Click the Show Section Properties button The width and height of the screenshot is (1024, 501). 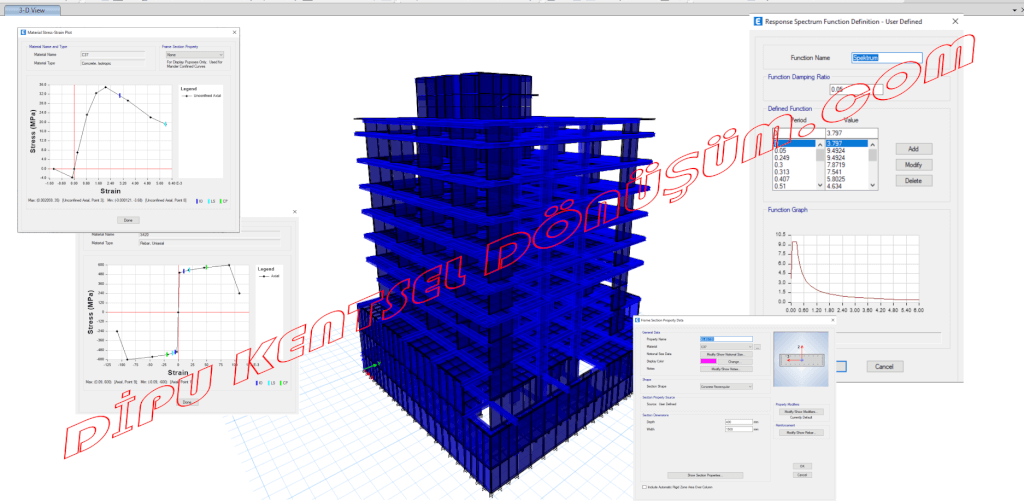tap(705, 475)
